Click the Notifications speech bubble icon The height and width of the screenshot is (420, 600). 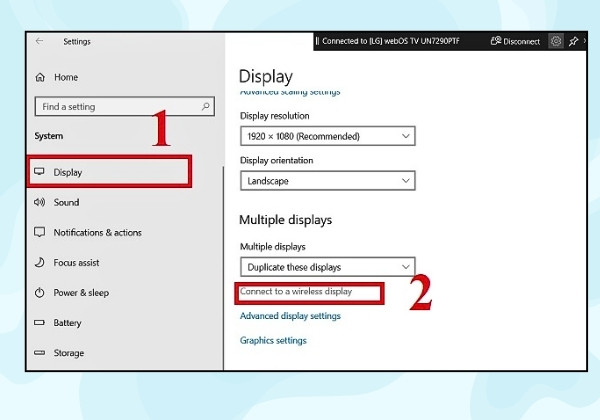point(39,232)
